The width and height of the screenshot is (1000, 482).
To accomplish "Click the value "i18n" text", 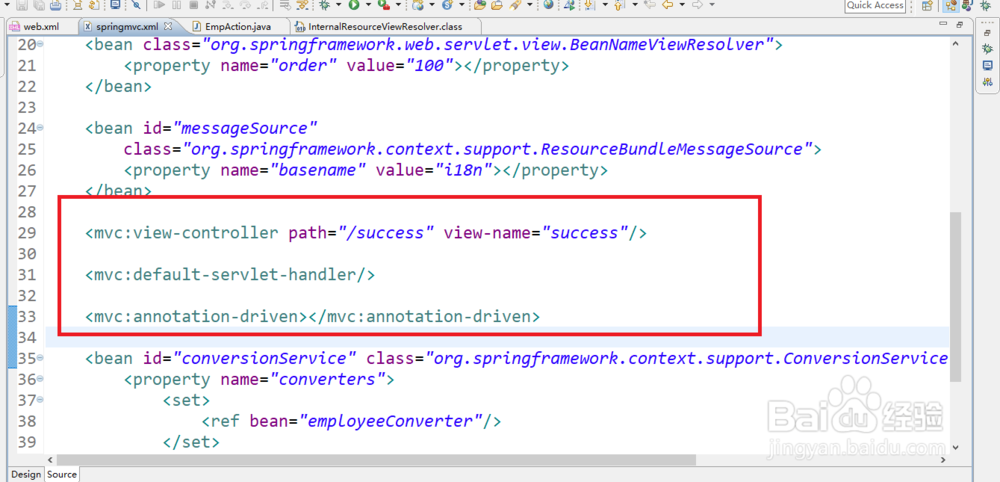I will (464, 171).
